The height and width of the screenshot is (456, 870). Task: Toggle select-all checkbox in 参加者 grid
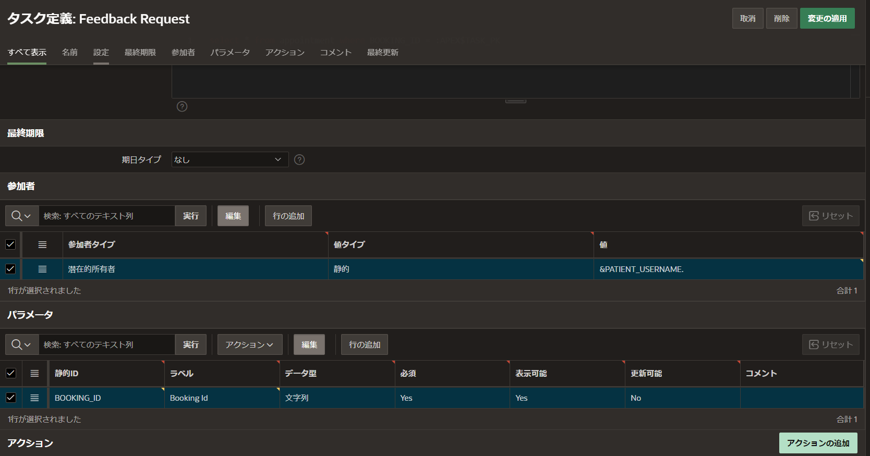pos(11,245)
